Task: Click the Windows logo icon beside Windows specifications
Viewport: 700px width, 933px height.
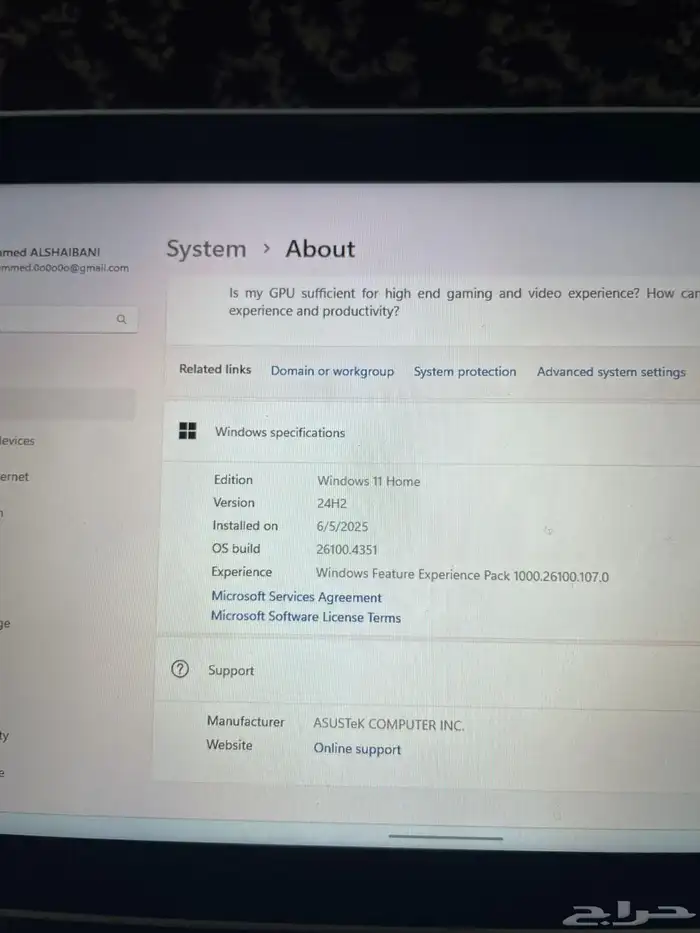Action: click(187, 431)
